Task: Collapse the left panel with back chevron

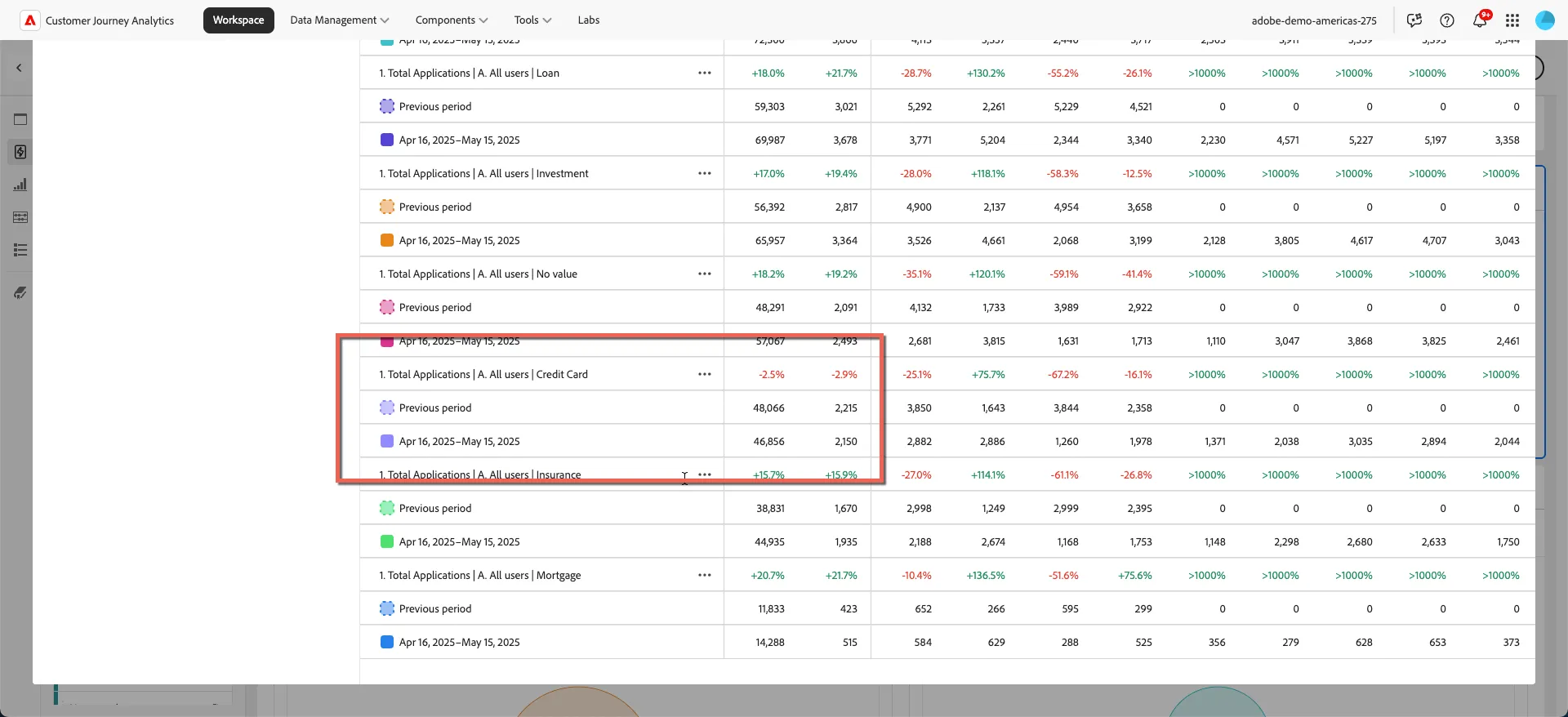Action: [19, 68]
